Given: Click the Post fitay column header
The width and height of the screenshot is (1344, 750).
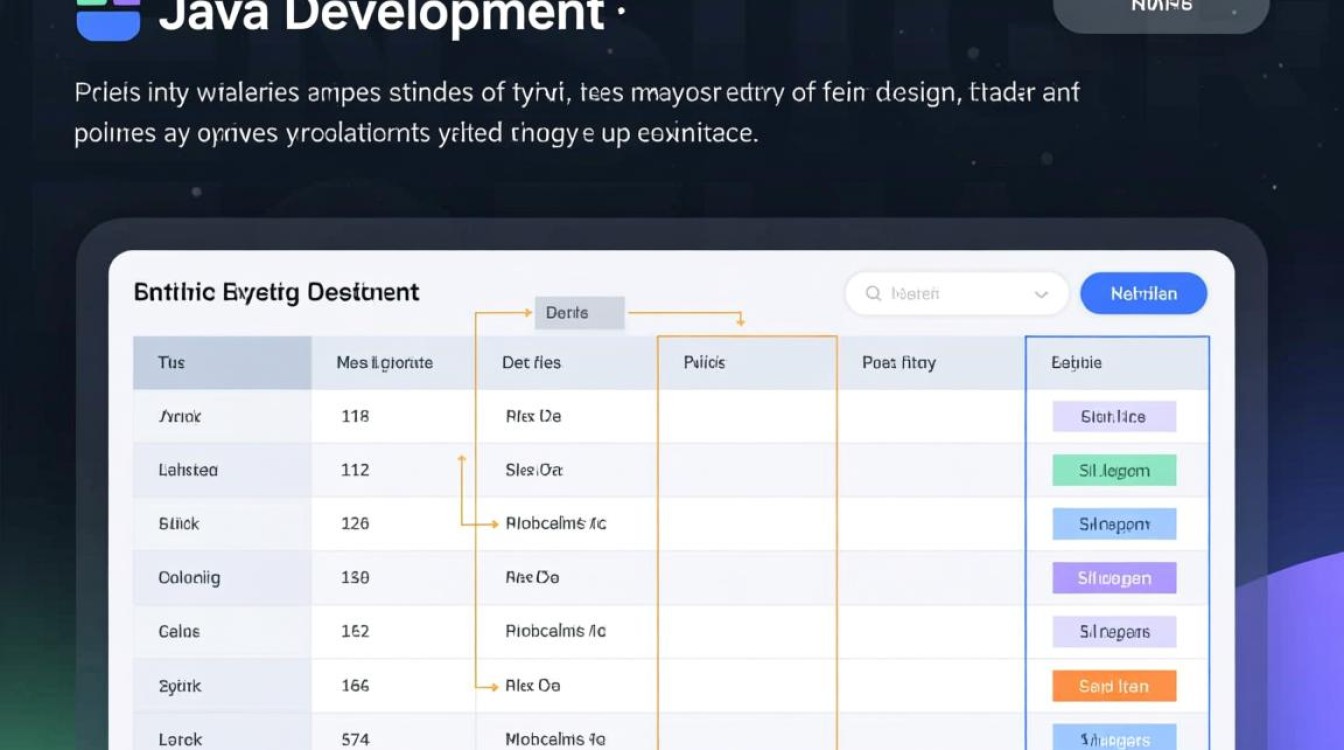Looking at the screenshot, I should [898, 363].
